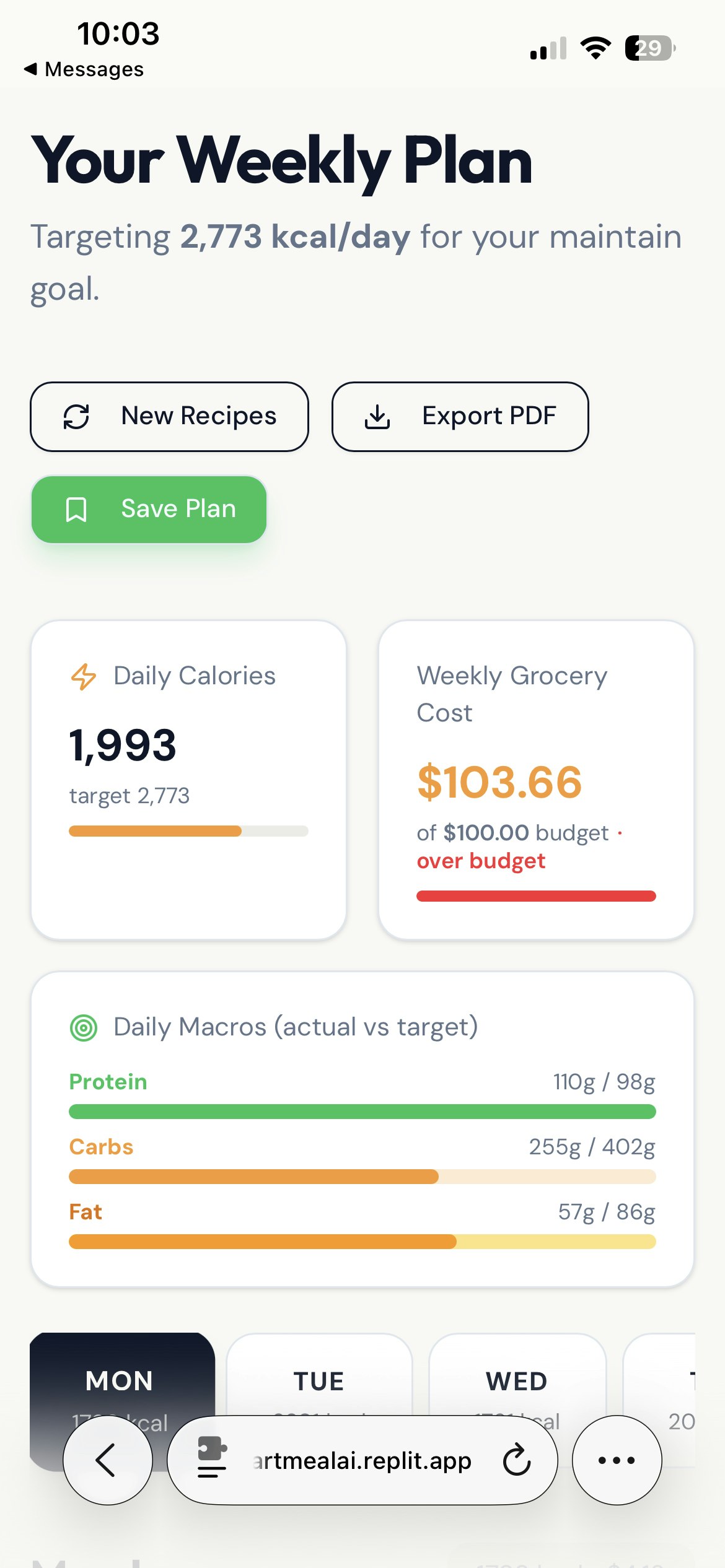Screen dimensions: 725x1568
Task: Open the three-dots browser menu
Action: [617, 1460]
